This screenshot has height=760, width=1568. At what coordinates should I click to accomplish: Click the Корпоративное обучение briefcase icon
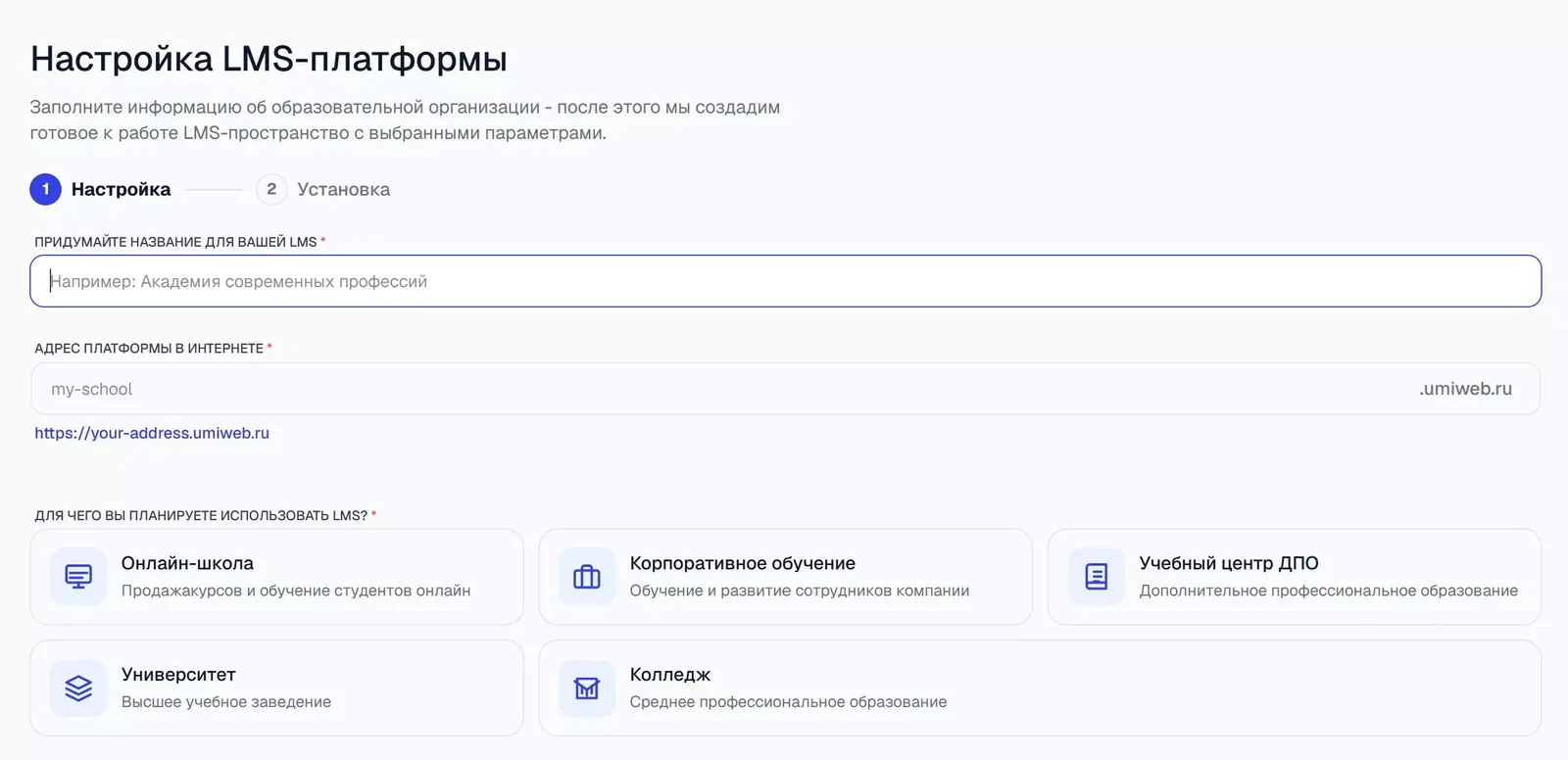point(587,577)
